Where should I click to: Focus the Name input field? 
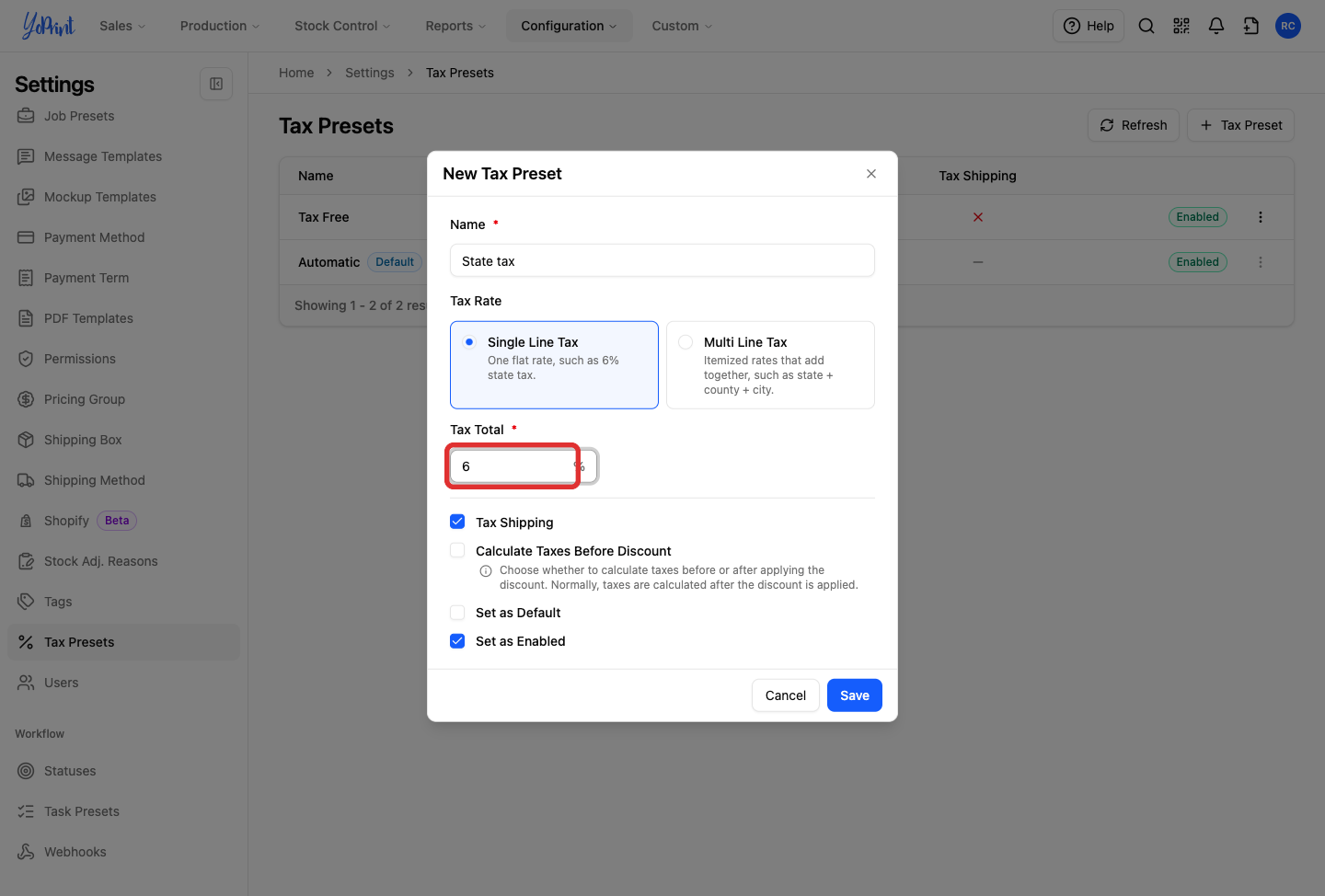tap(662, 260)
